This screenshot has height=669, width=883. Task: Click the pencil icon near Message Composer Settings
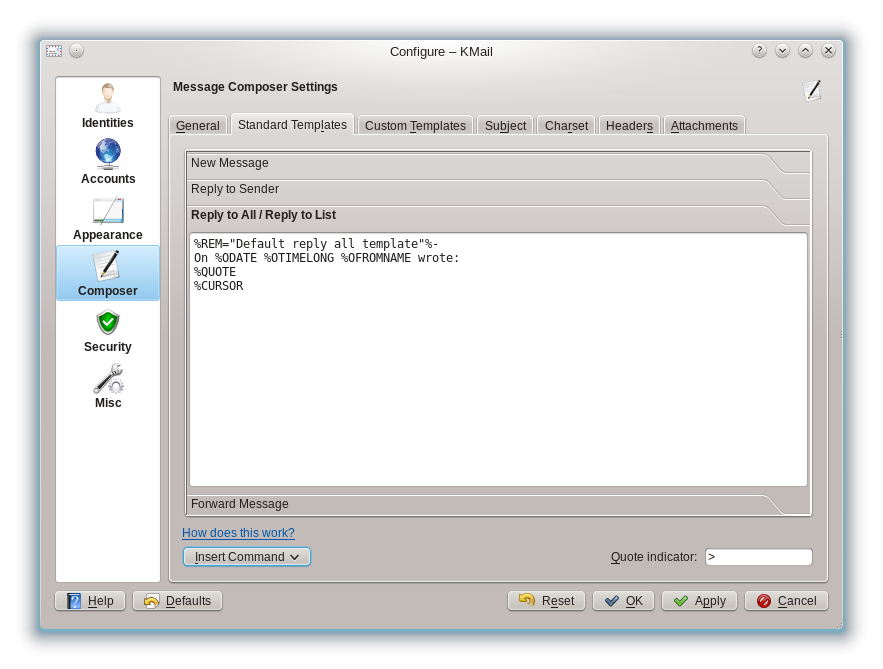(813, 90)
